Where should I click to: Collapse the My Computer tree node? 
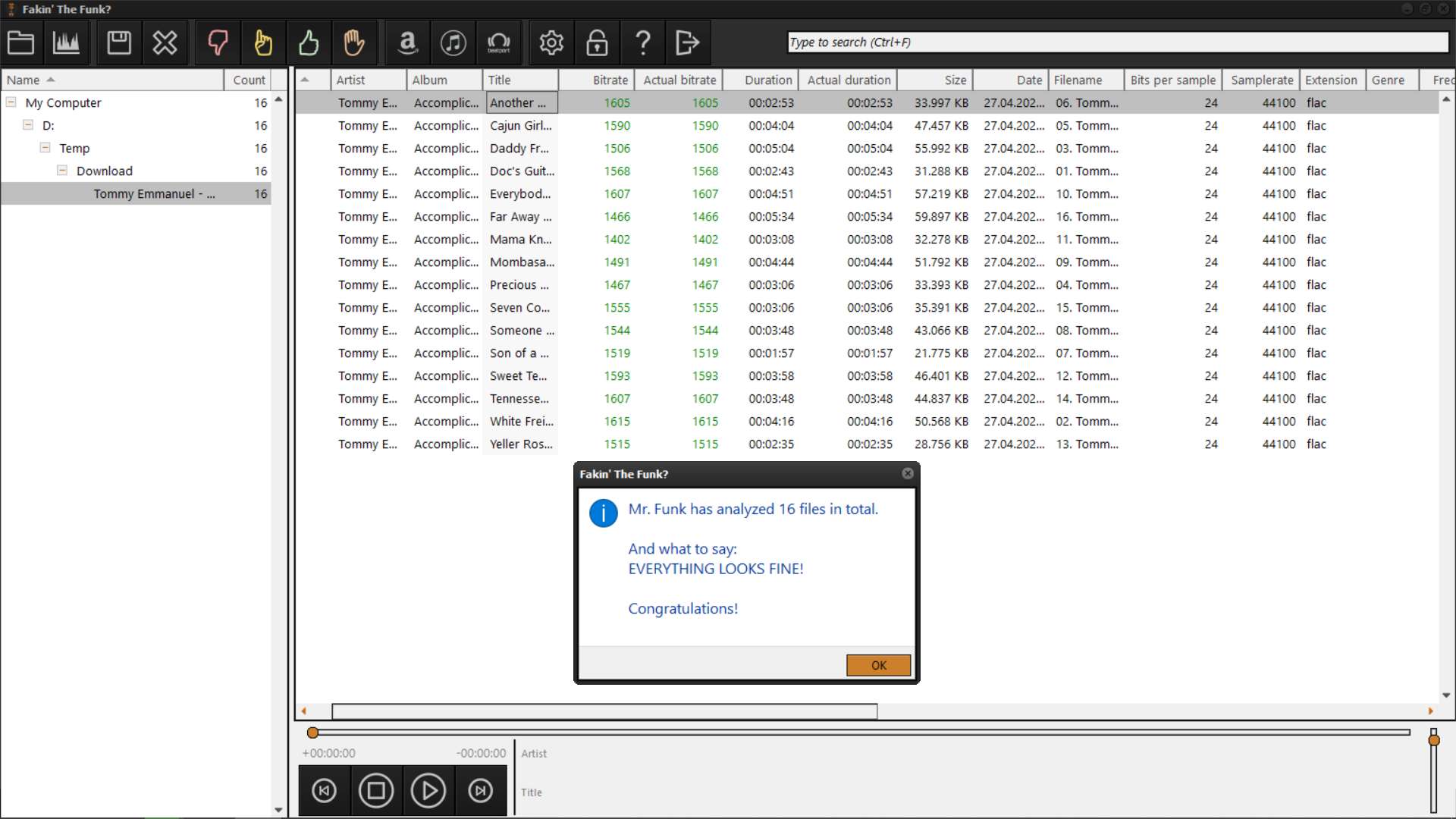pos(11,102)
